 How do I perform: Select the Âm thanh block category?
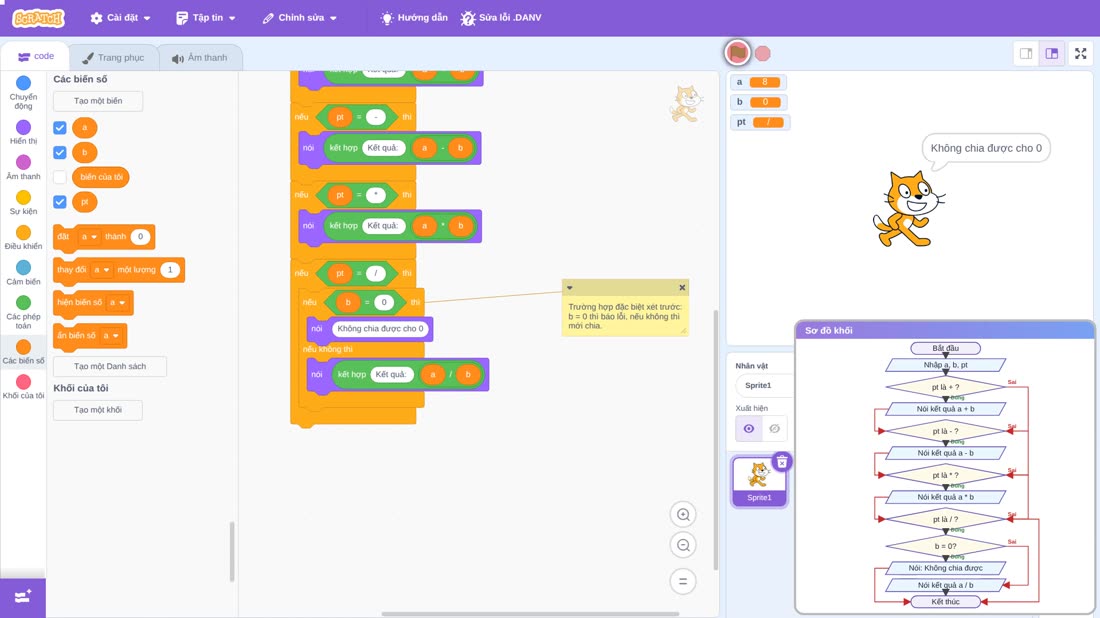point(23,168)
